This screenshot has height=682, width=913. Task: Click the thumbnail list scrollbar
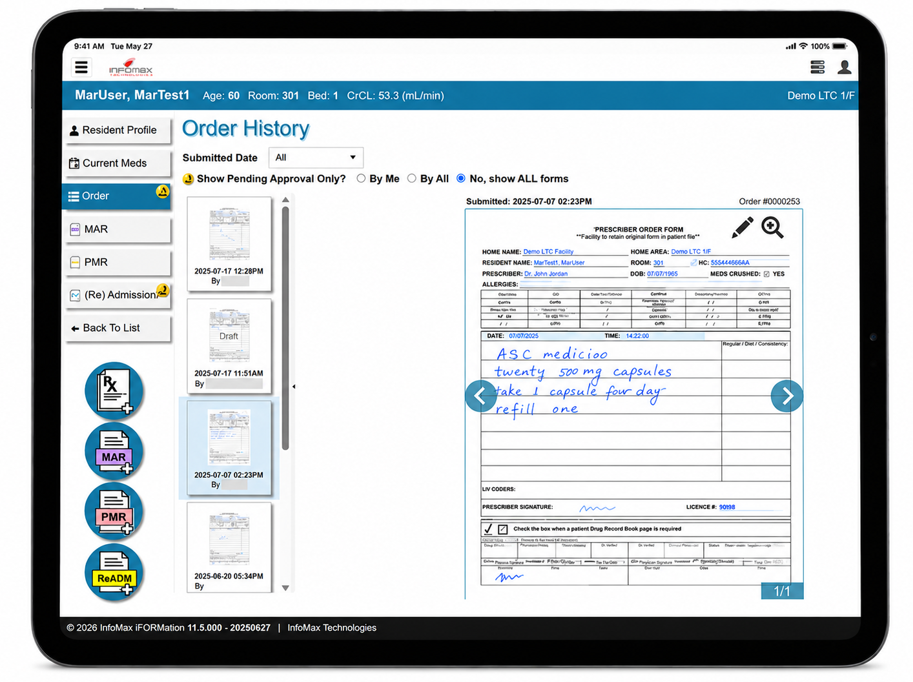285,329
